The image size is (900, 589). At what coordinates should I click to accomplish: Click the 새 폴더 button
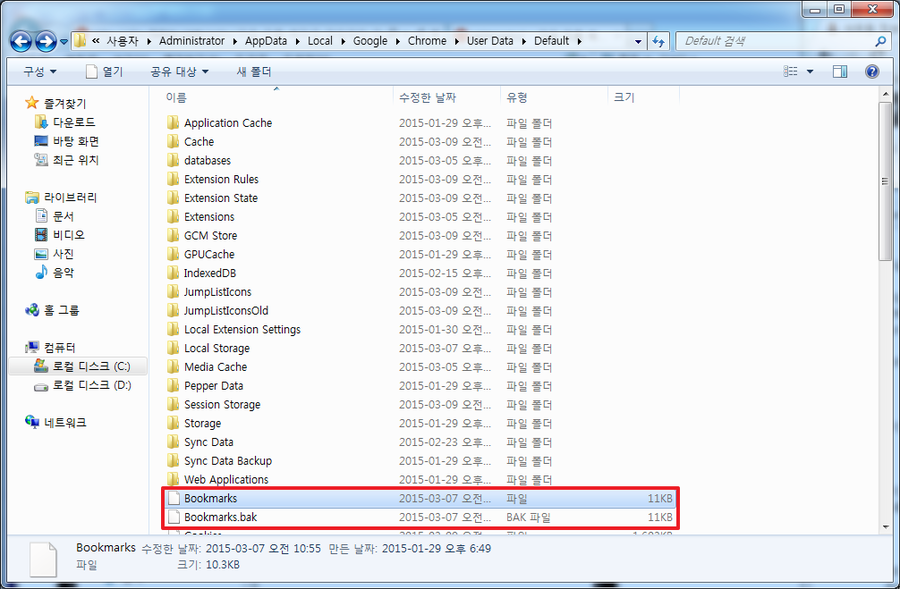coord(254,72)
